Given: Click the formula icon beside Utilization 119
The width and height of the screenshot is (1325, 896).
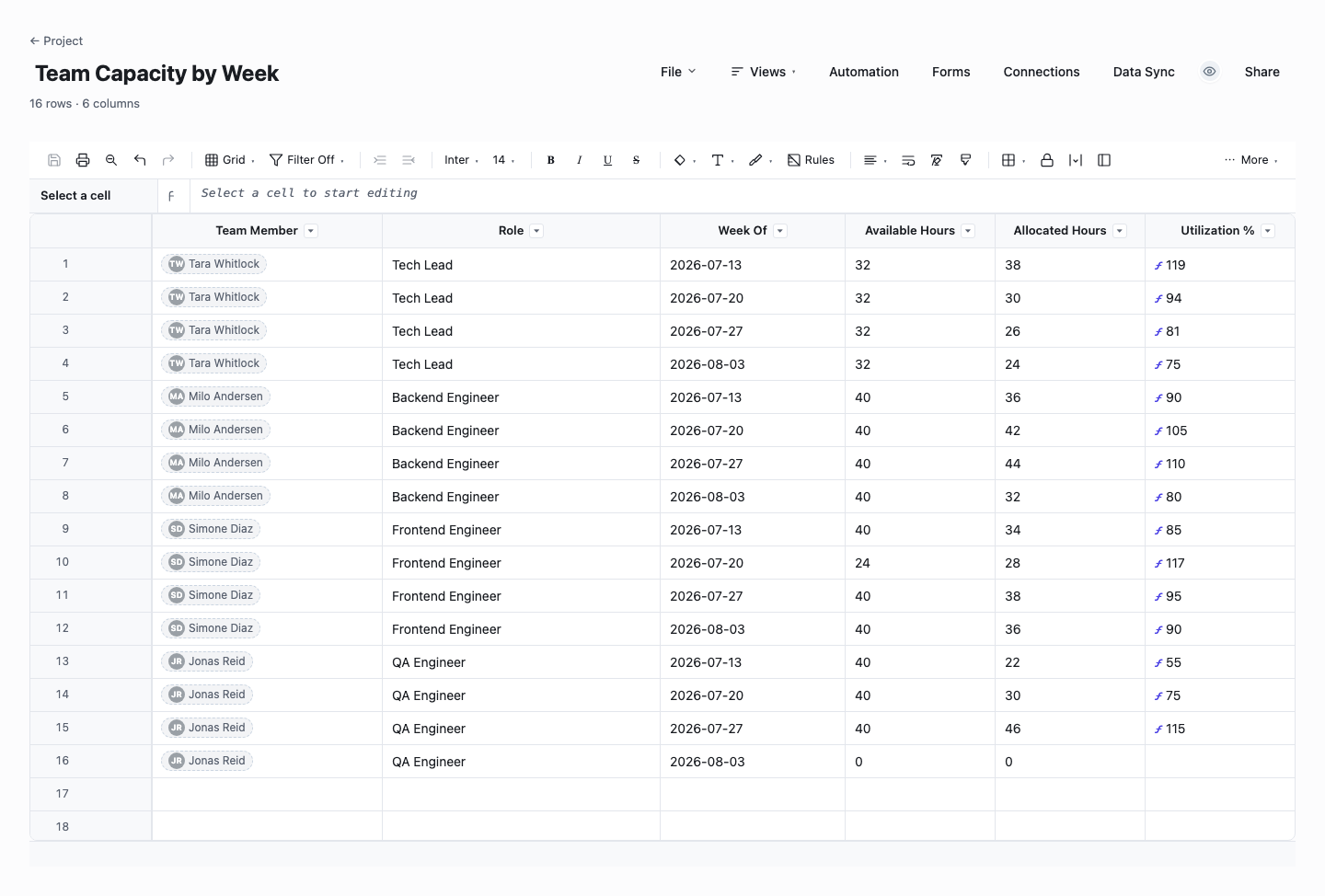Looking at the screenshot, I should coord(1158,266).
